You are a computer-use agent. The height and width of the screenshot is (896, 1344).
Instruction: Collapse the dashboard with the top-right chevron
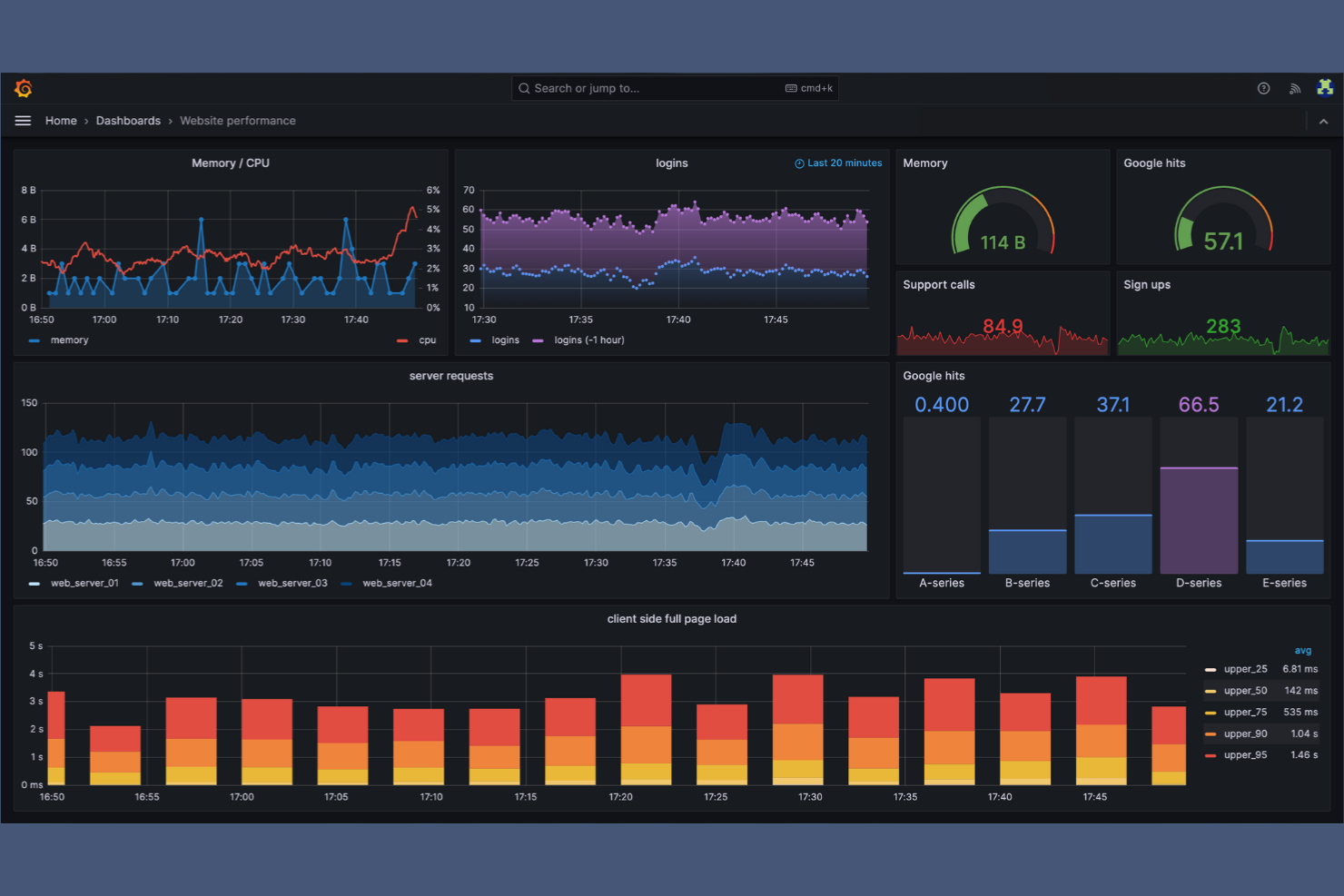click(x=1322, y=121)
